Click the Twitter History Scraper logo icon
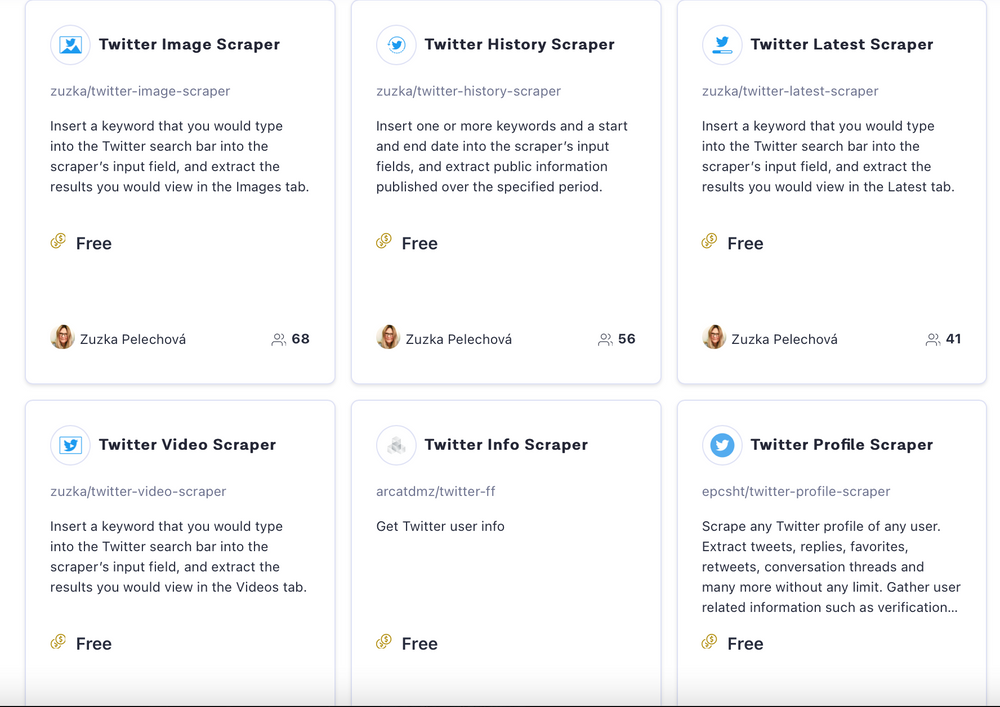 coord(396,45)
